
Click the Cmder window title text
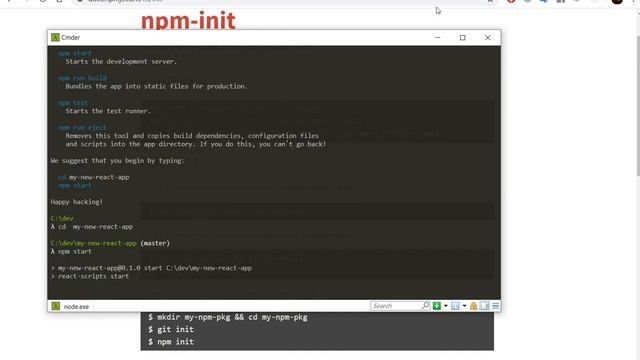coord(71,38)
